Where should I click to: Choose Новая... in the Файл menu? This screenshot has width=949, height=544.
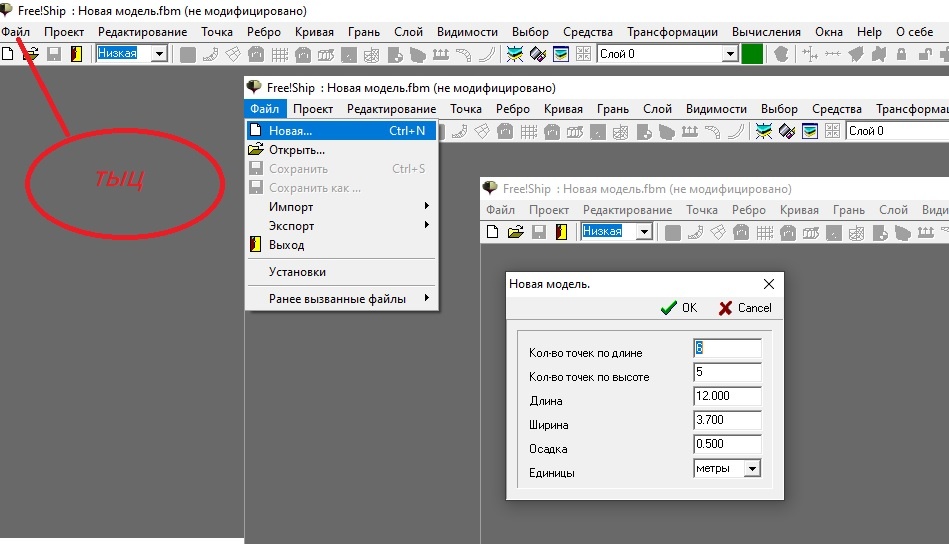coord(341,131)
